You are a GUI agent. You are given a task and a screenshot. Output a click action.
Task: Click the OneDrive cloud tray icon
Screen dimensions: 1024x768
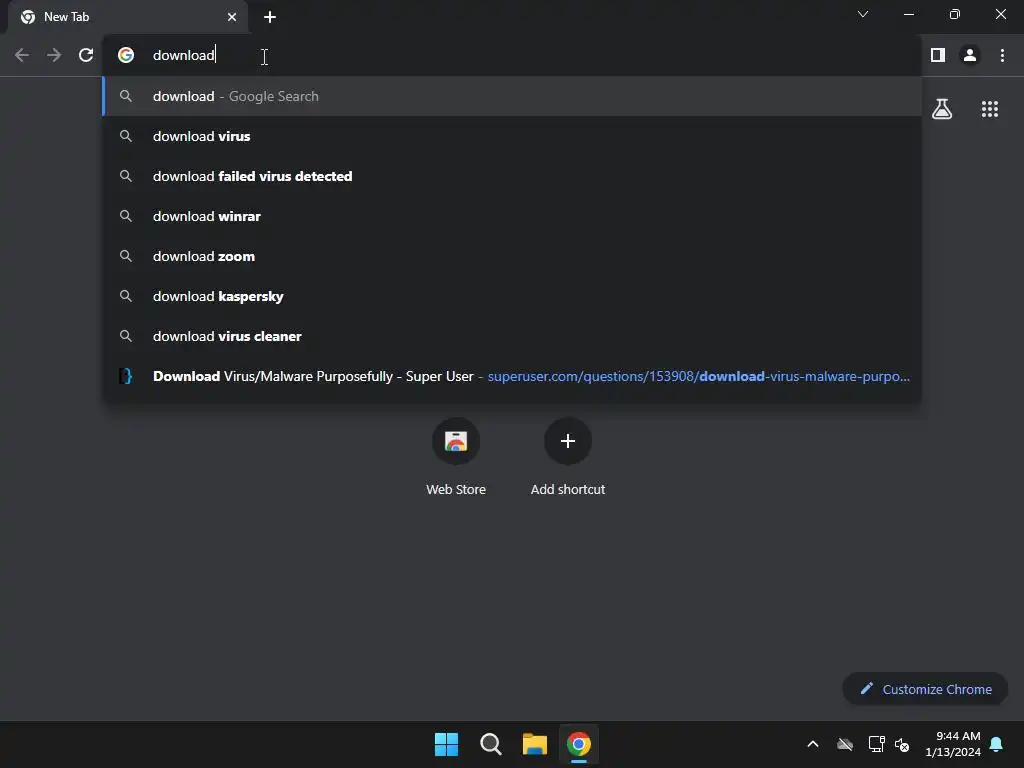point(845,744)
